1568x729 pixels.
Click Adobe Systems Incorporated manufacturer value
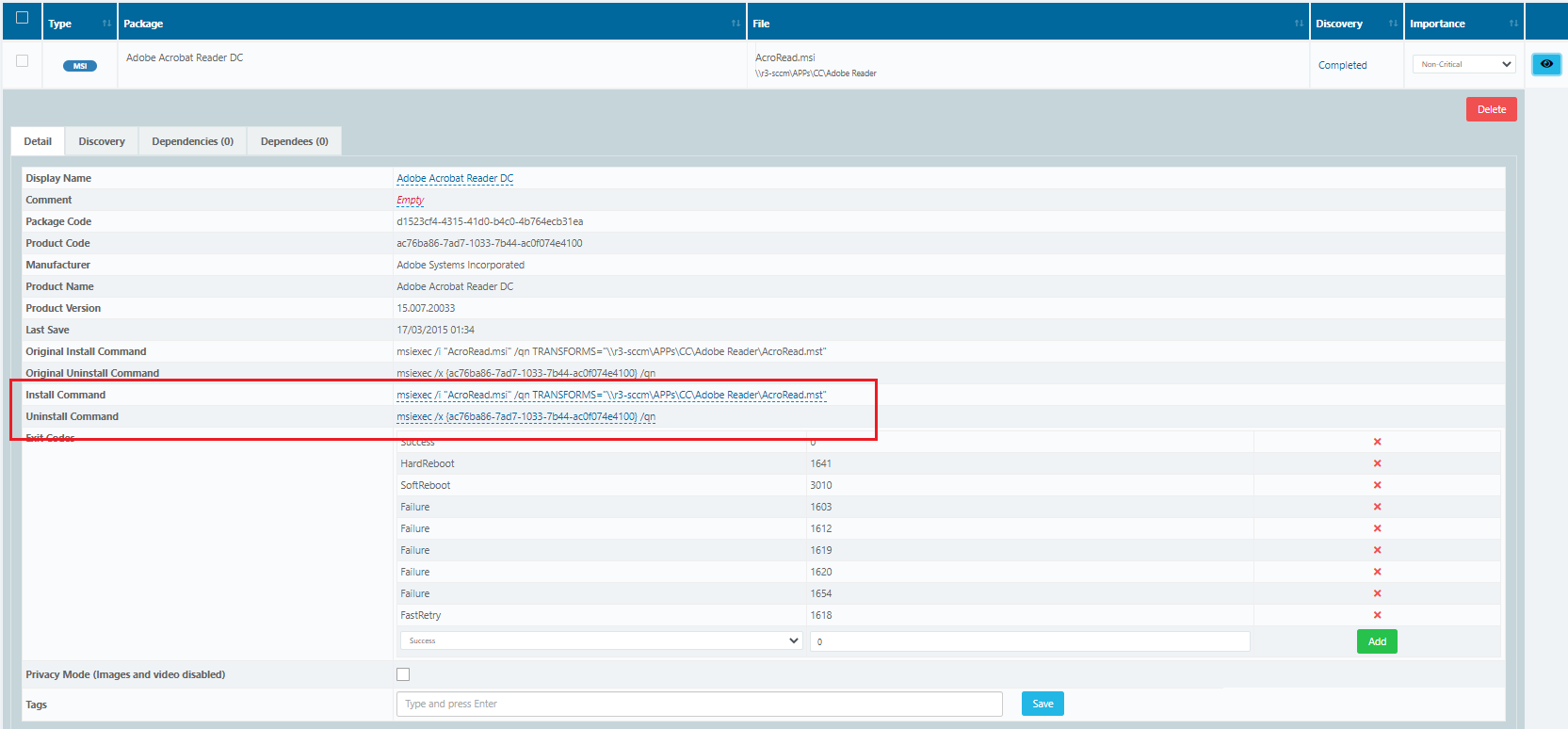461,265
